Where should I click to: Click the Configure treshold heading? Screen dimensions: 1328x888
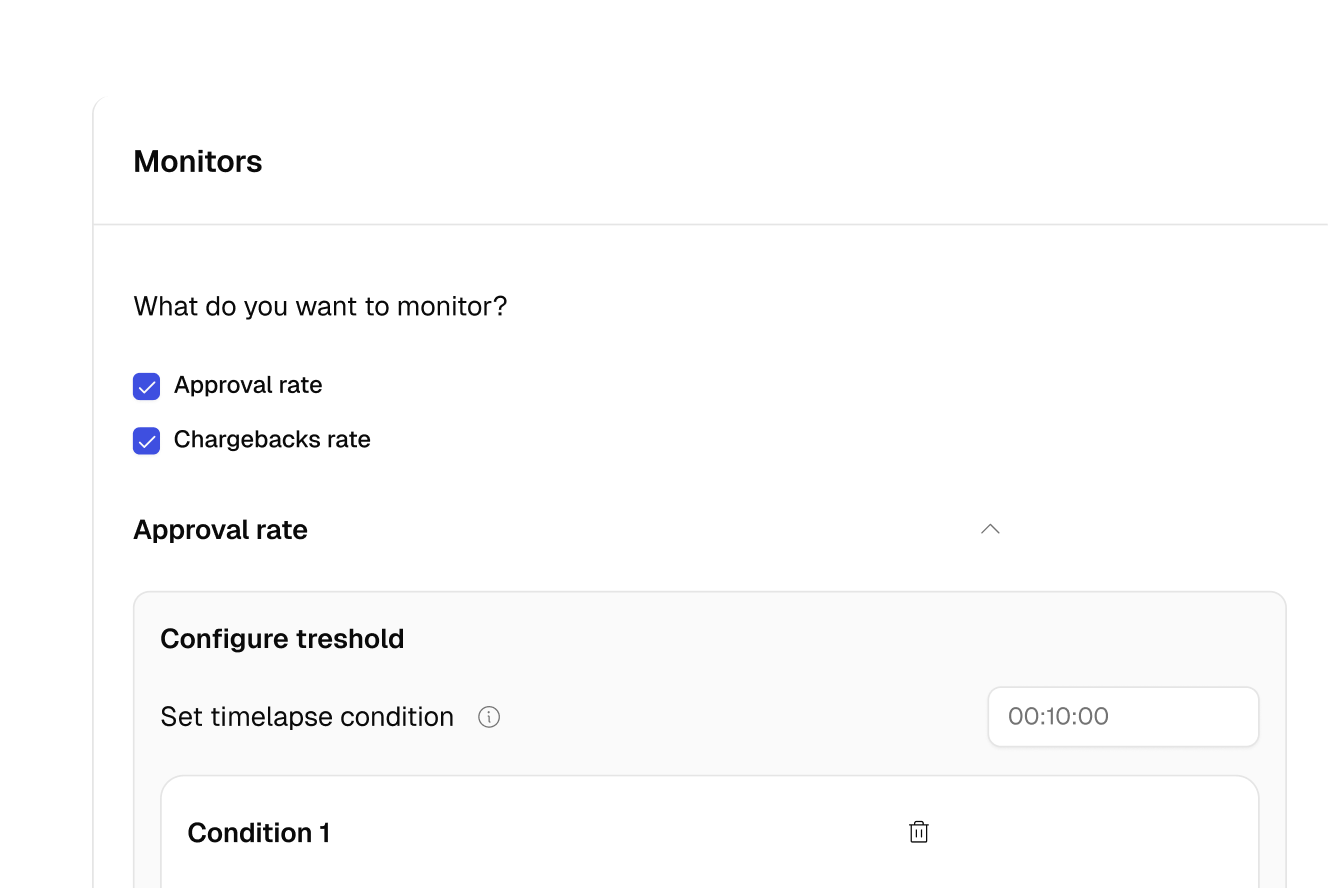(x=282, y=638)
